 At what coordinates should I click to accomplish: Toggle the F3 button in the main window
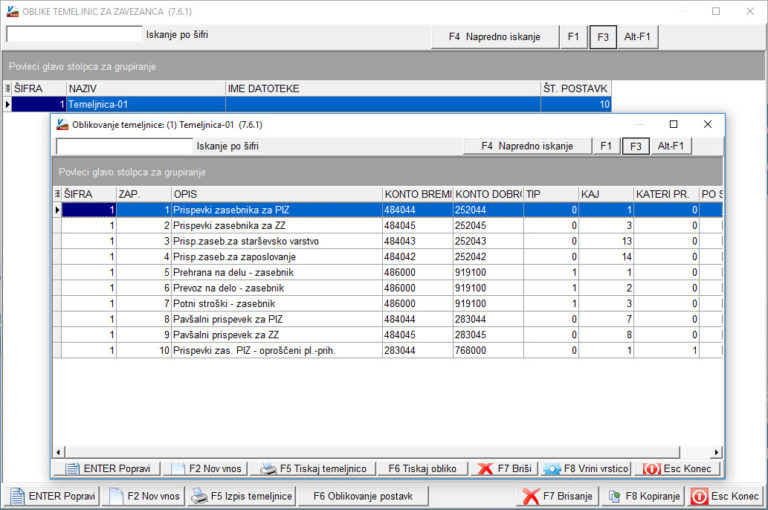pyautogui.click(x=602, y=37)
